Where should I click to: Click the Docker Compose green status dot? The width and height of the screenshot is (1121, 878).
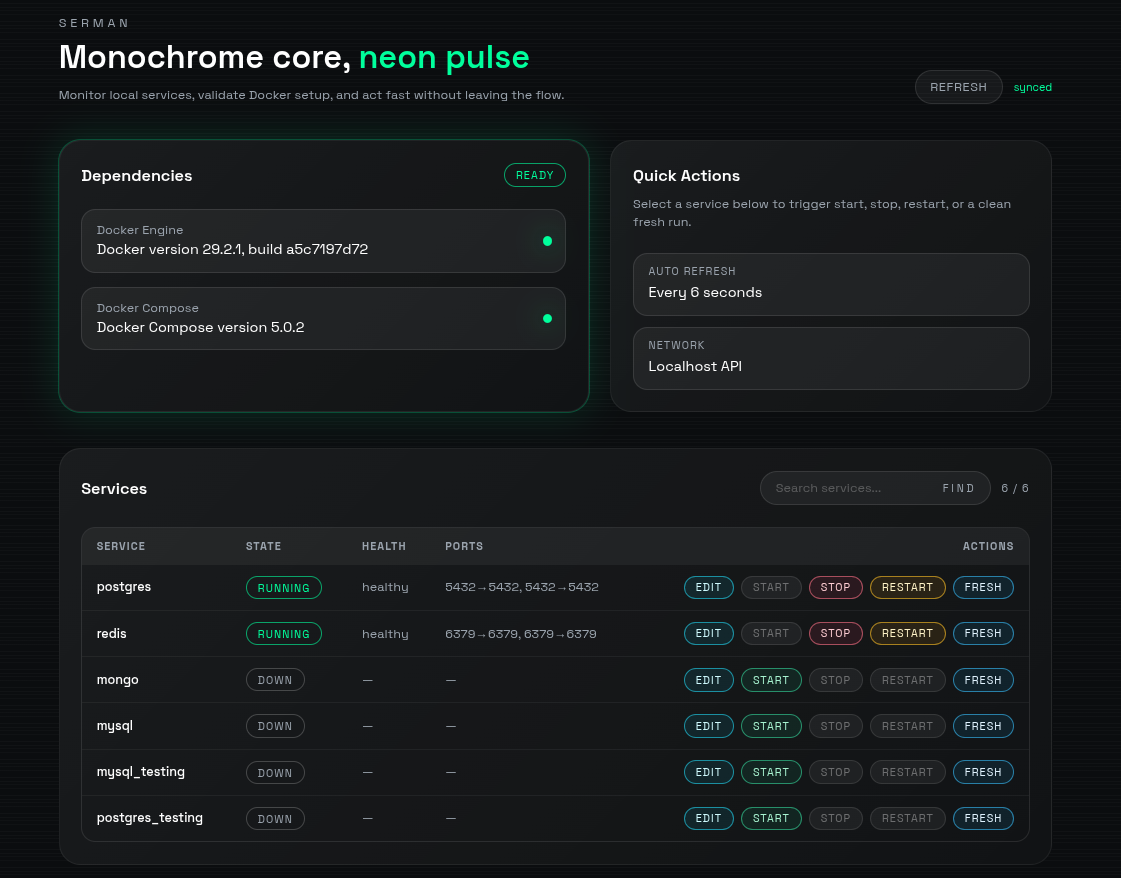[547, 318]
